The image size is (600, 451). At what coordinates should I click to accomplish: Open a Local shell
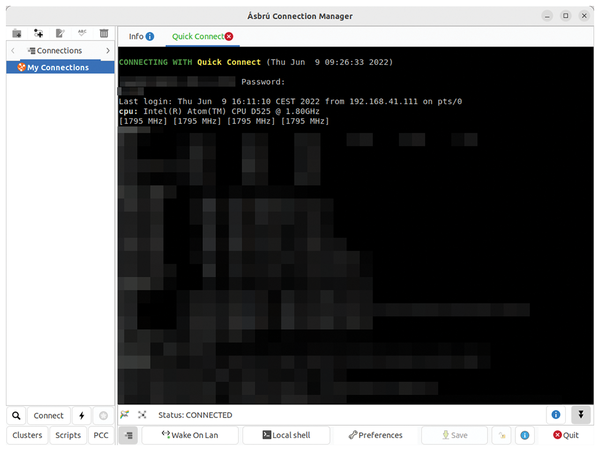click(286, 435)
